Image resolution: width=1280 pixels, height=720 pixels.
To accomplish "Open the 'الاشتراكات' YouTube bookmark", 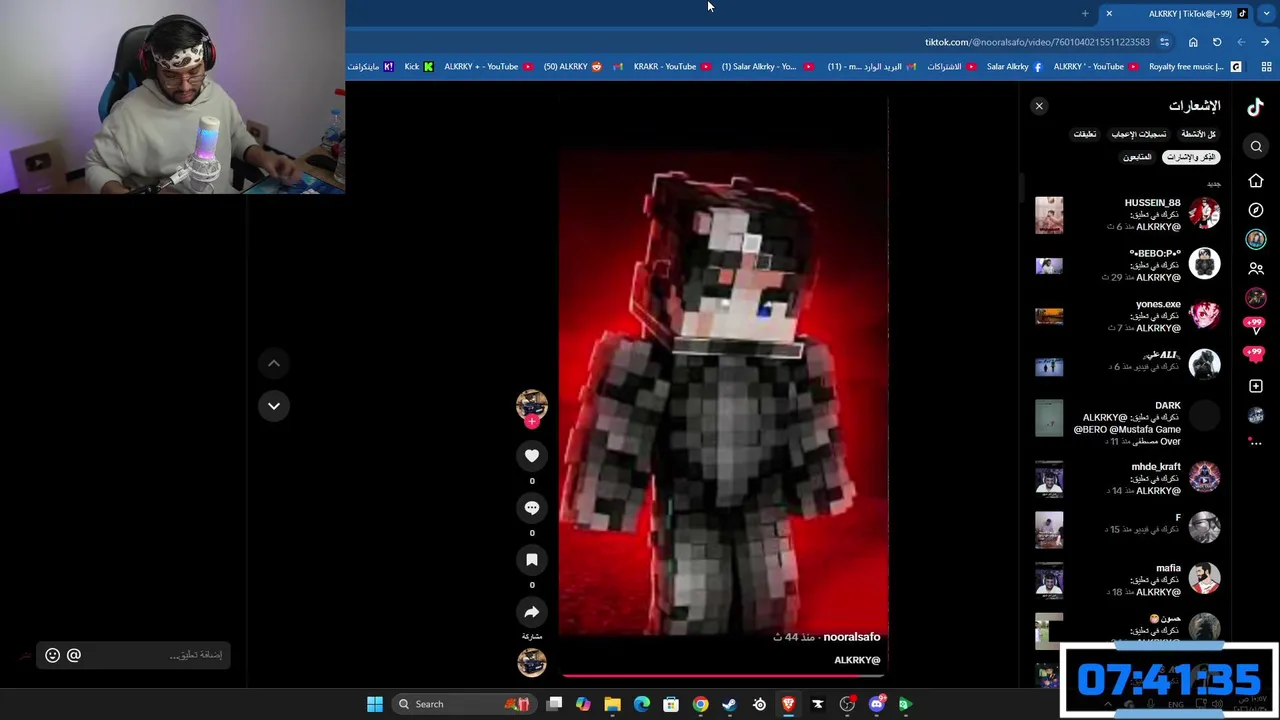I will pyautogui.click(x=951, y=67).
